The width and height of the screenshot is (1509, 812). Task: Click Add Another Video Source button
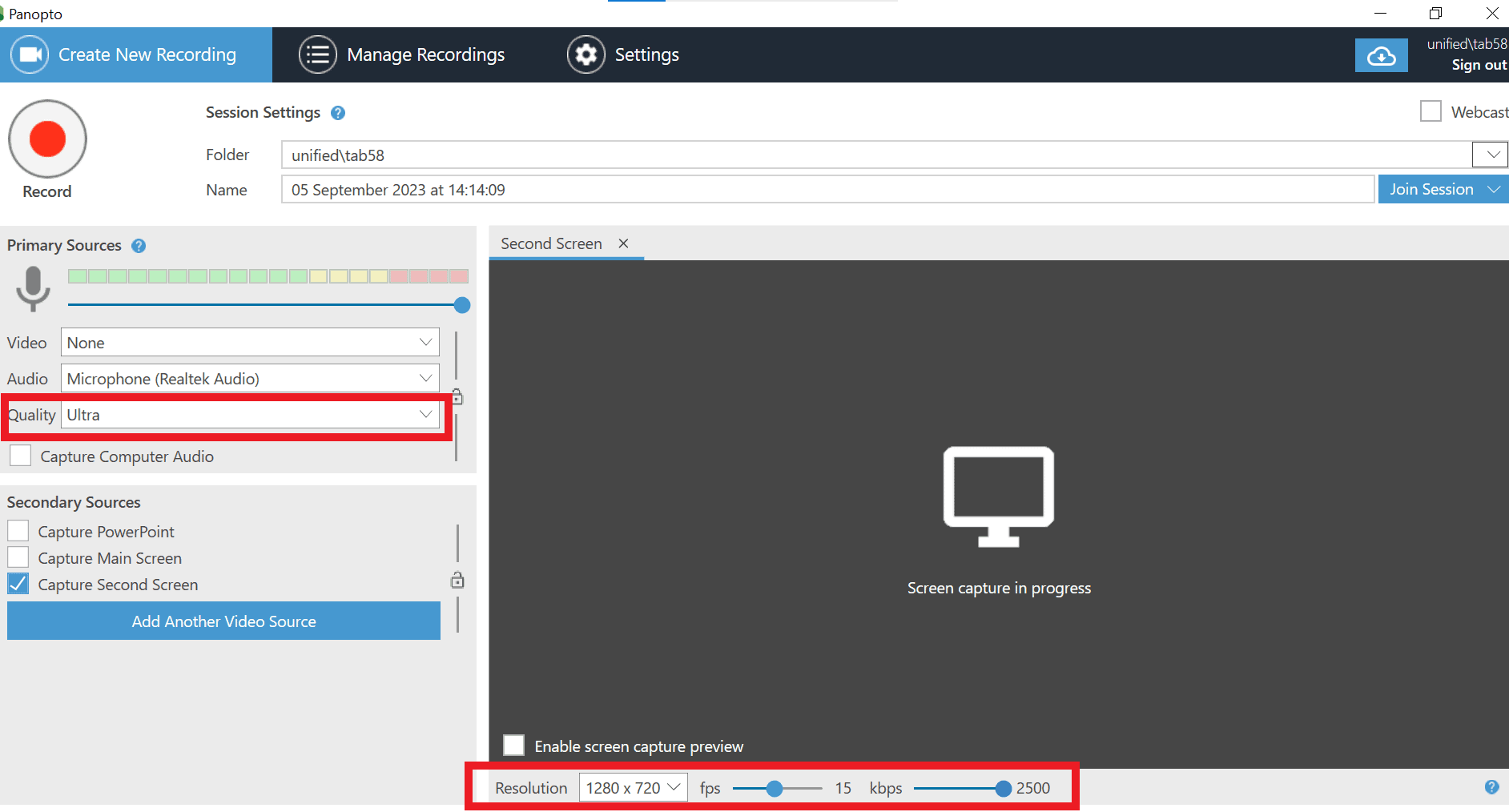point(223,621)
